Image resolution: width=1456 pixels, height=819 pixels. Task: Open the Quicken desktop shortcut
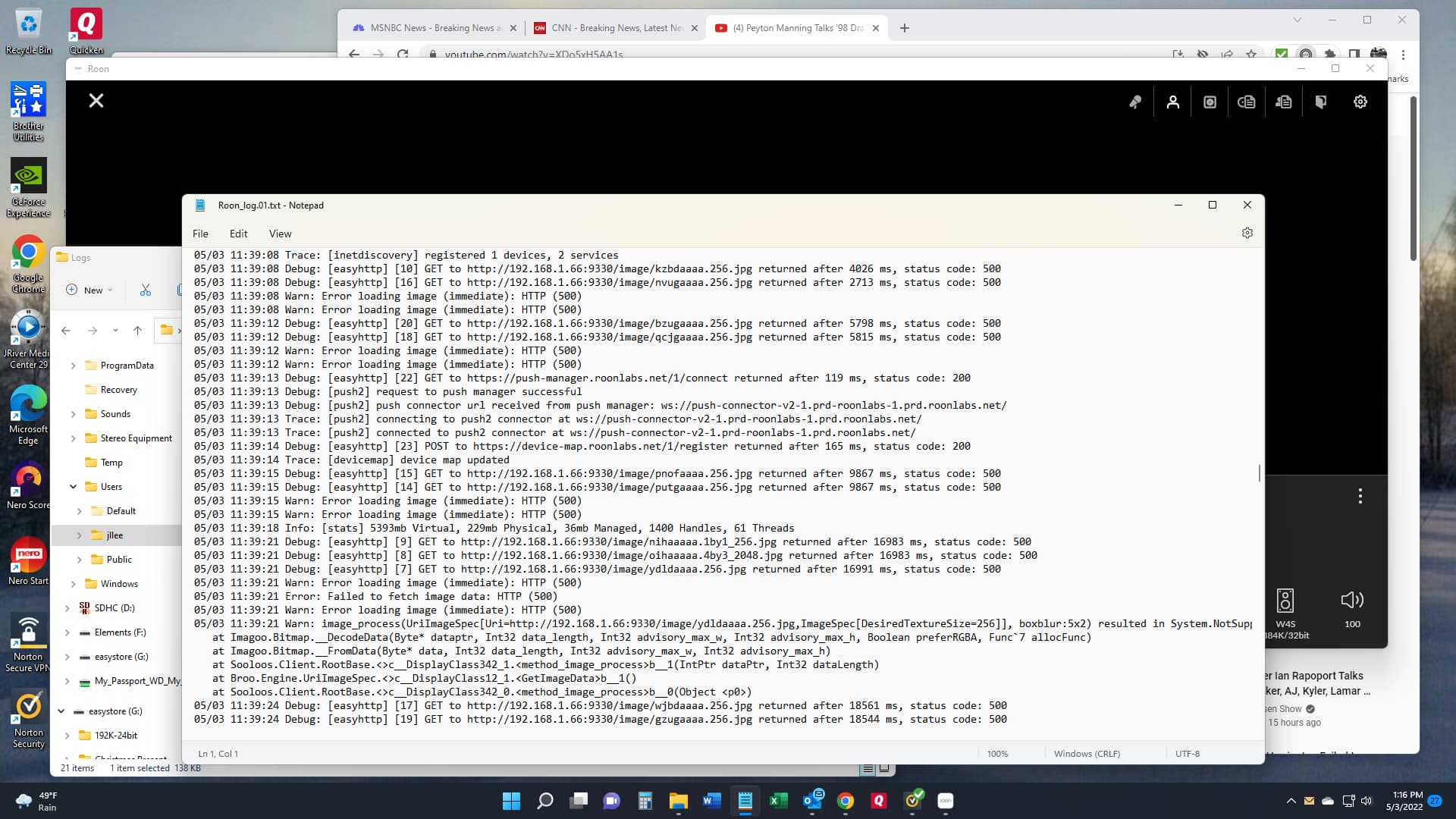(x=86, y=31)
